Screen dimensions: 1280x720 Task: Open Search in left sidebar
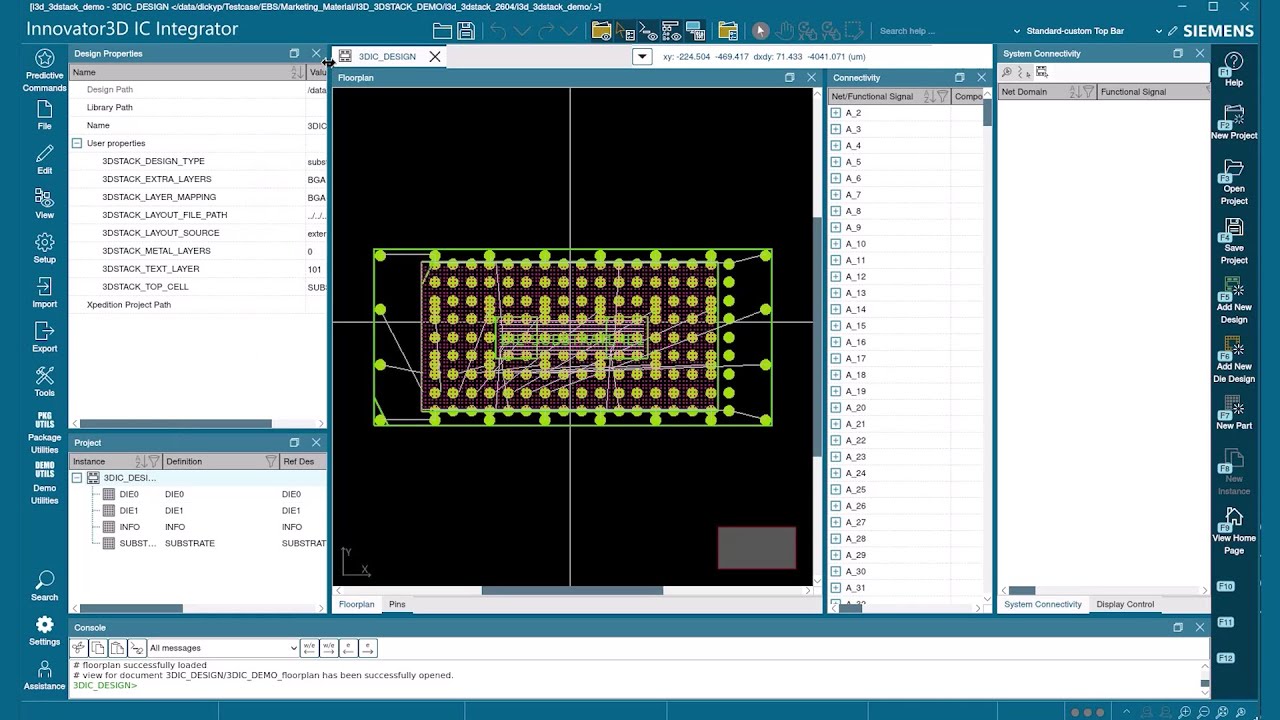point(44,585)
